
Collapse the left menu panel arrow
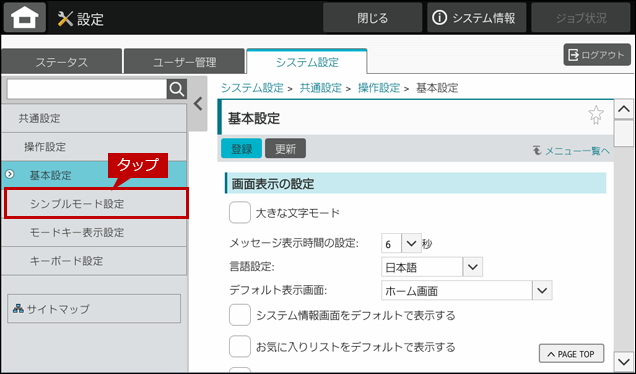pyautogui.click(x=198, y=104)
